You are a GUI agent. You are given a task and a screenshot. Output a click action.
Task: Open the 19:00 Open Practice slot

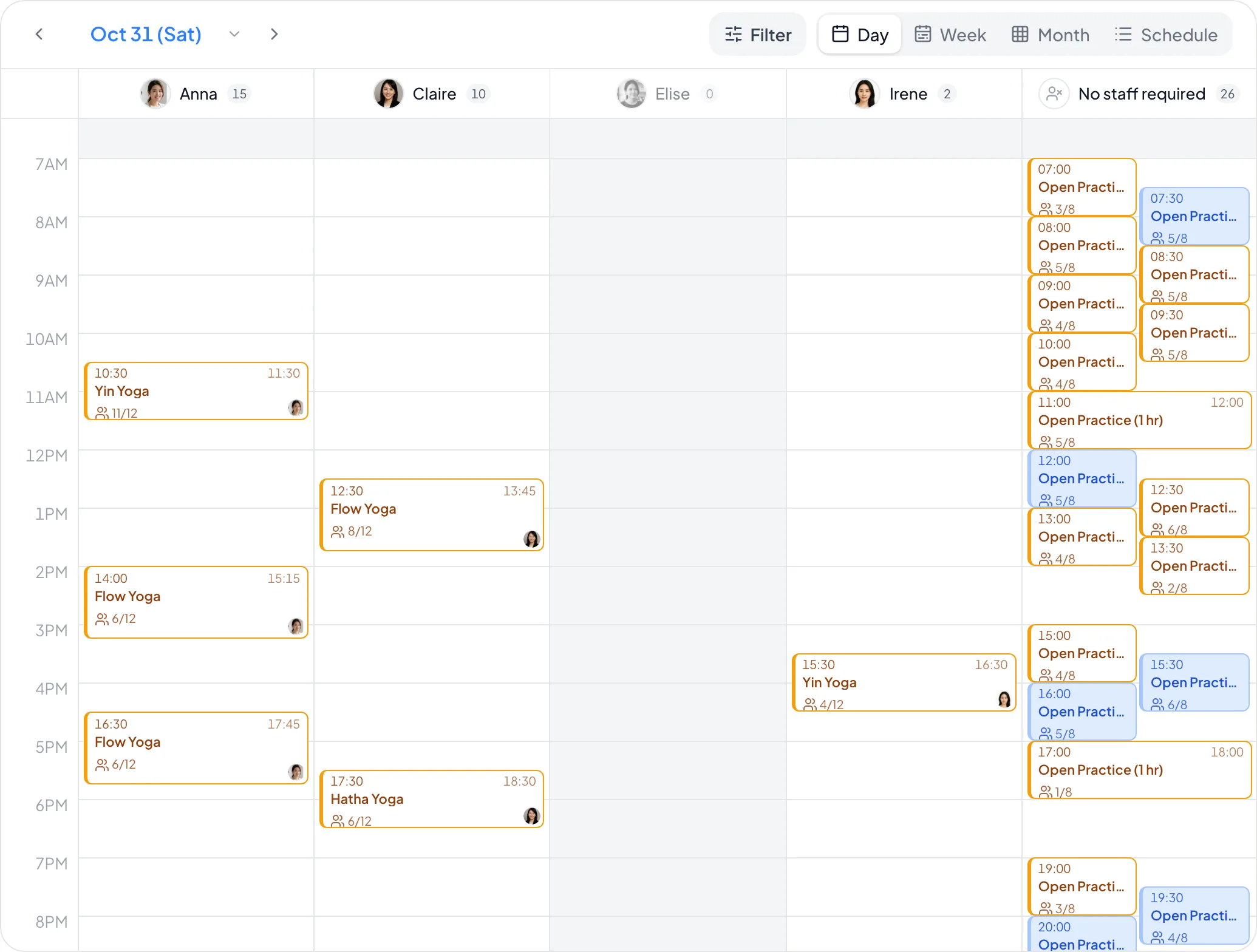pyautogui.click(x=1082, y=886)
